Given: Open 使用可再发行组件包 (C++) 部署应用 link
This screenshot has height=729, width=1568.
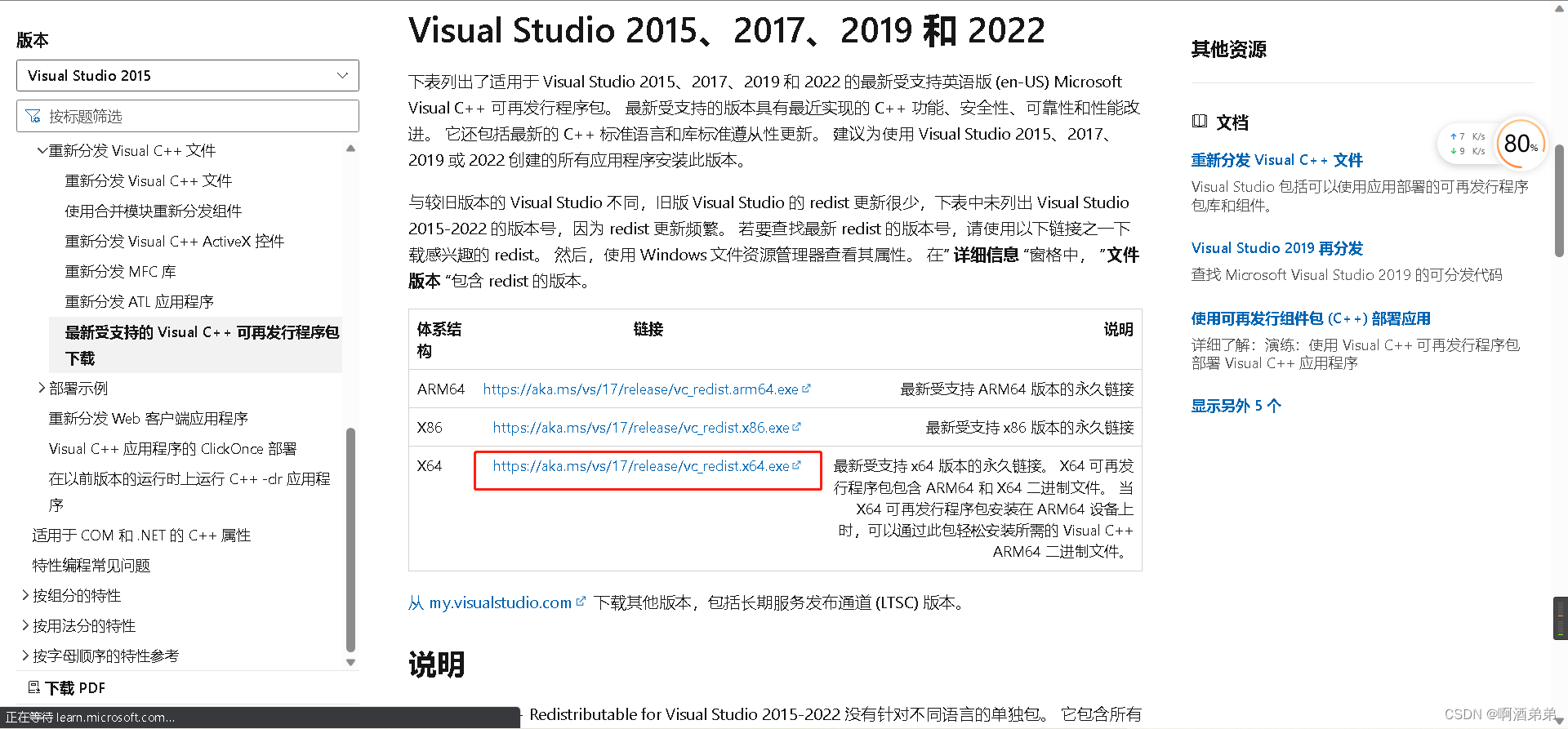Looking at the screenshot, I should 1311,318.
